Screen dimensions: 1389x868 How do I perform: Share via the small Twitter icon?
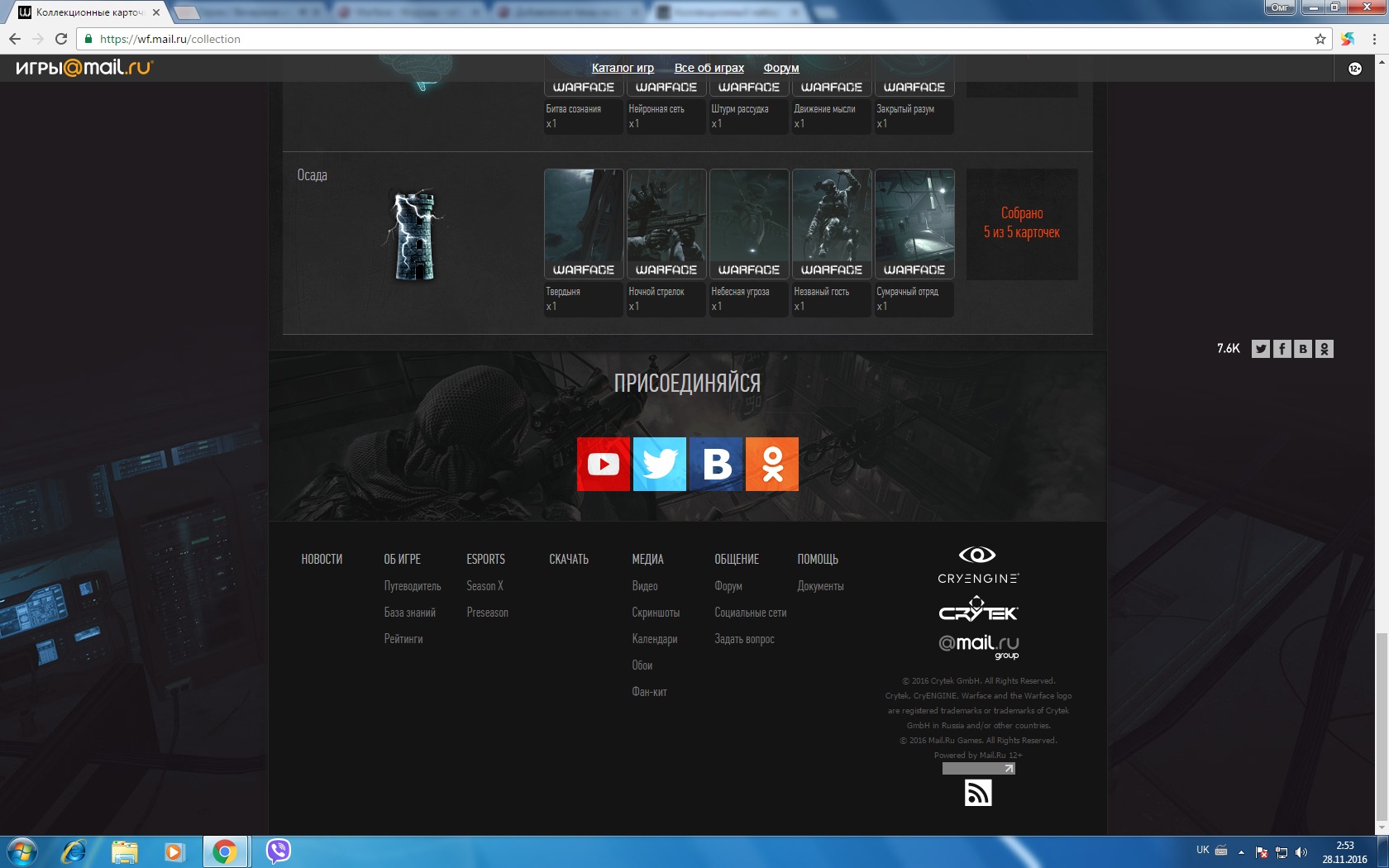point(1261,349)
